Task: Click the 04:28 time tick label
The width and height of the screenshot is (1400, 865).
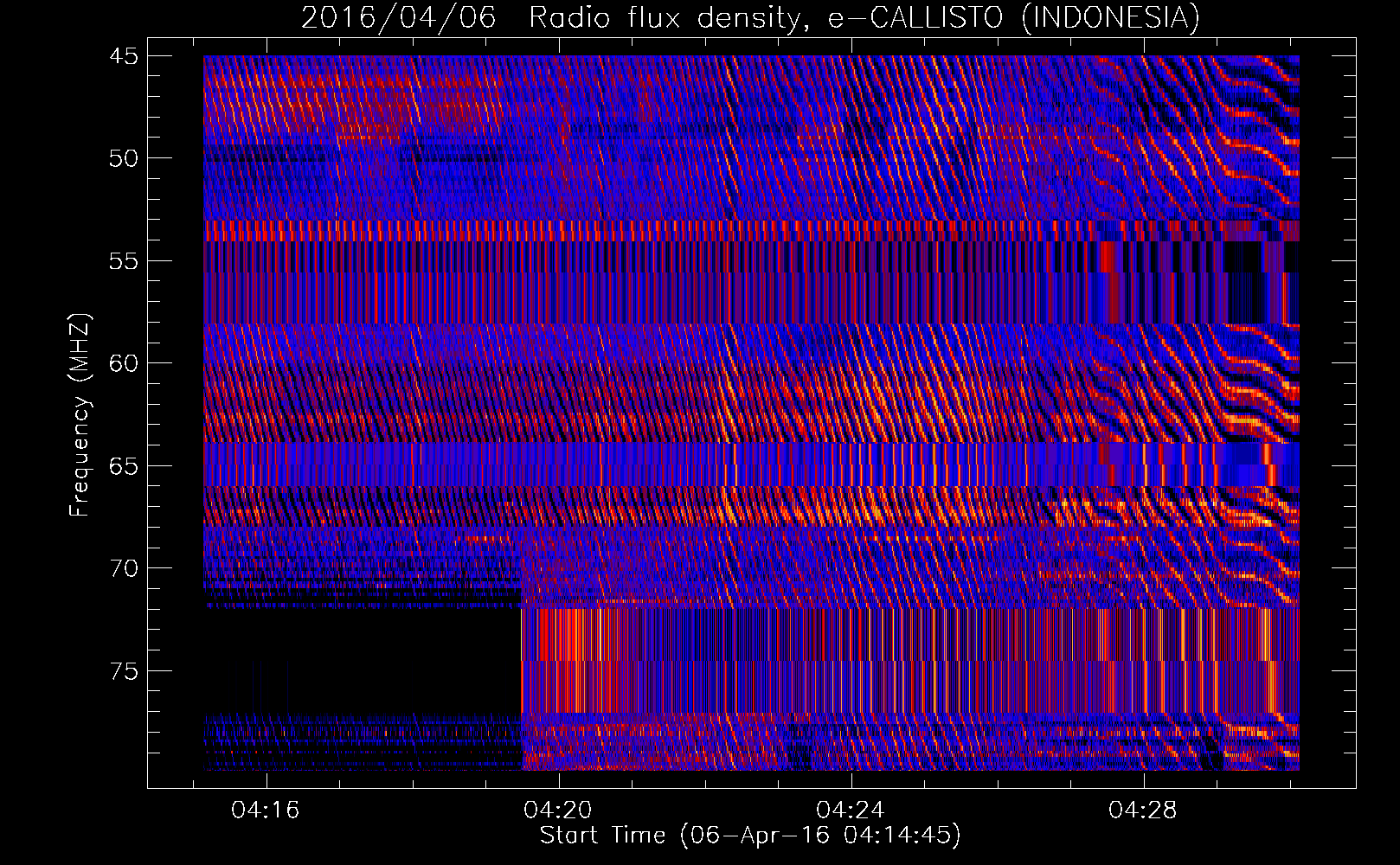Action: (1143, 810)
